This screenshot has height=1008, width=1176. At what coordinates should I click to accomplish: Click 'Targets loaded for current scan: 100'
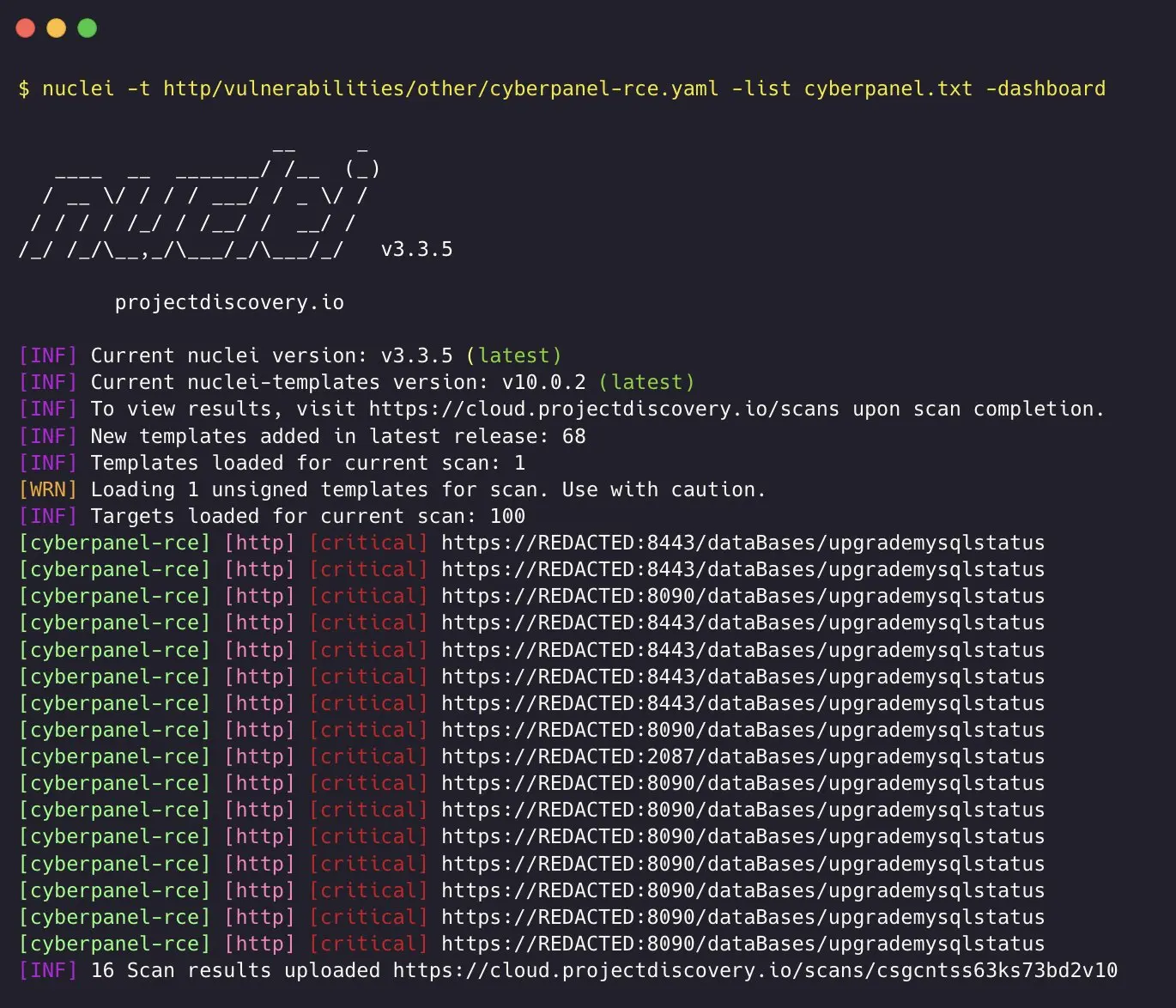click(308, 516)
